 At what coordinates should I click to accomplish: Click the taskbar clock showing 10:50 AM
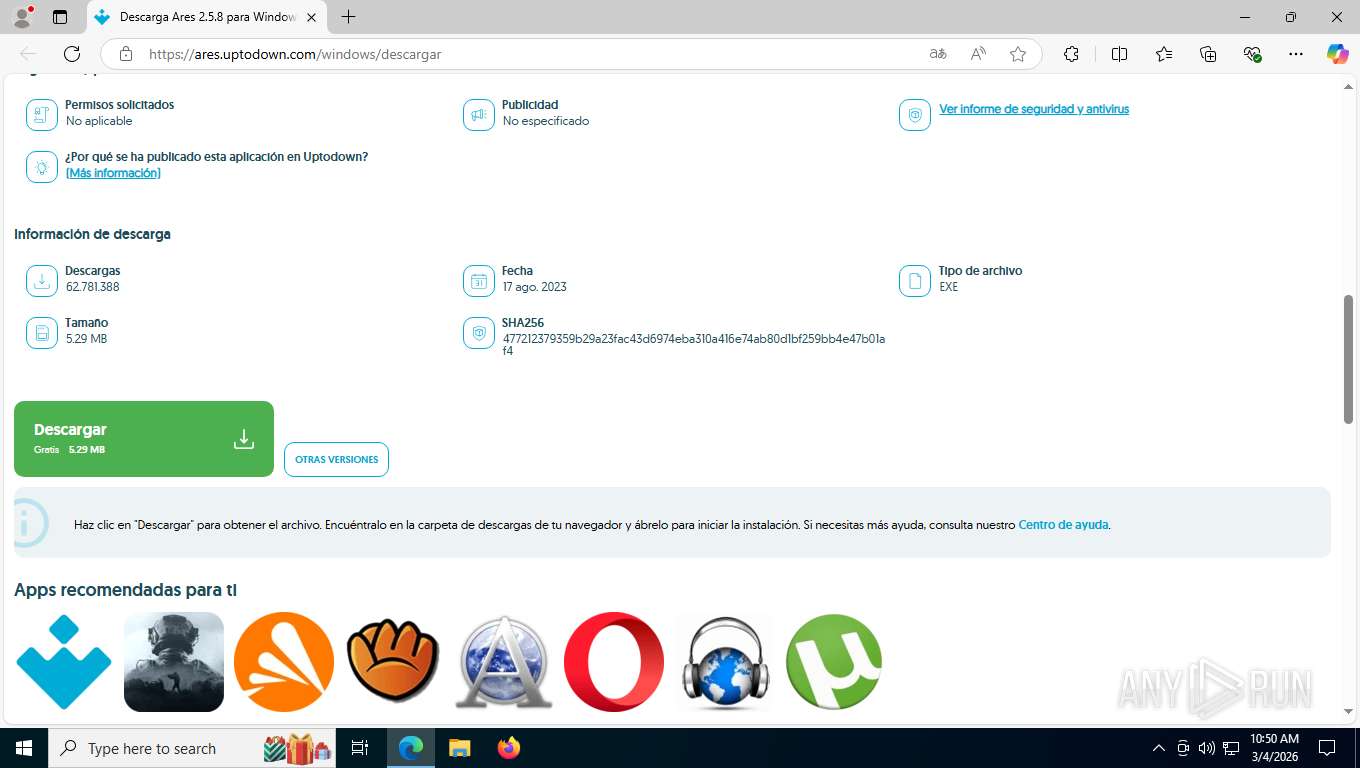(x=1274, y=748)
